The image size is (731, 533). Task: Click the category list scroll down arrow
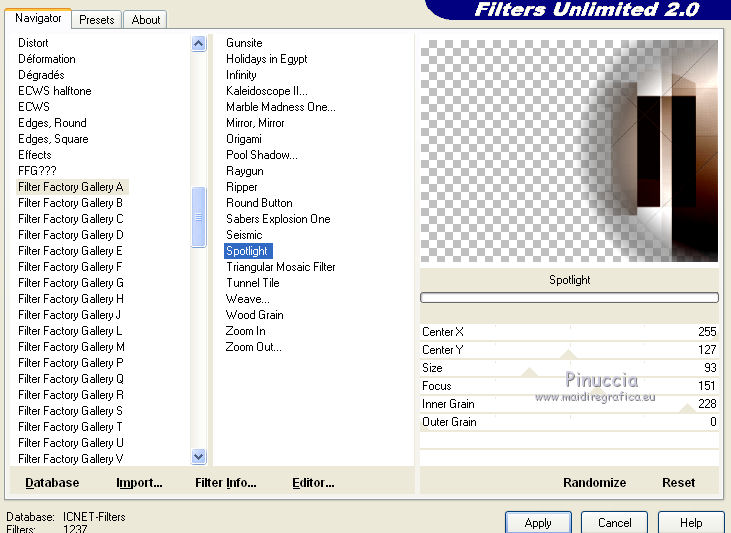click(199, 457)
